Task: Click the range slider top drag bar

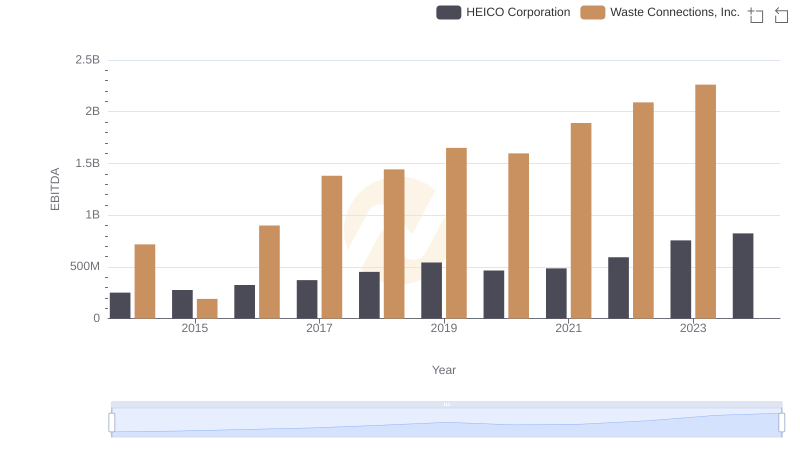Action: (446, 404)
